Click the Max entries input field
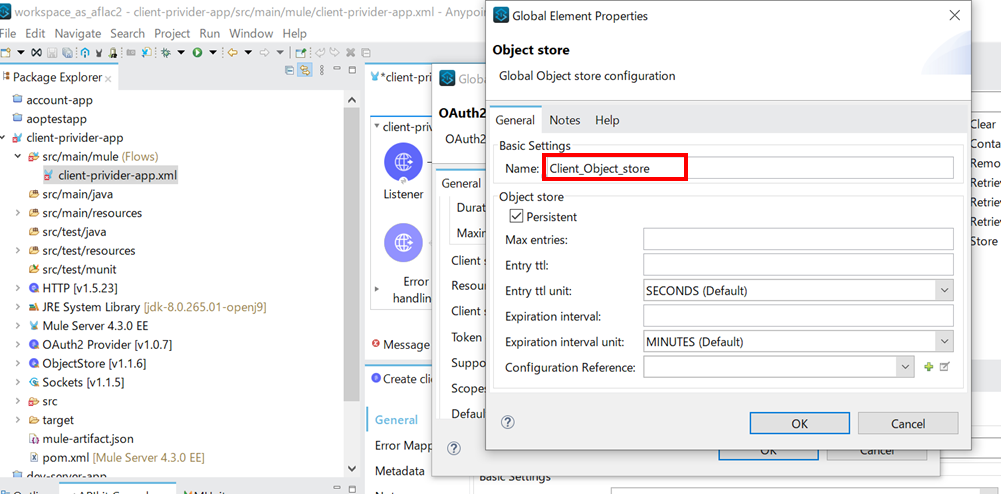This screenshot has height=494, width=1001. click(x=797, y=240)
